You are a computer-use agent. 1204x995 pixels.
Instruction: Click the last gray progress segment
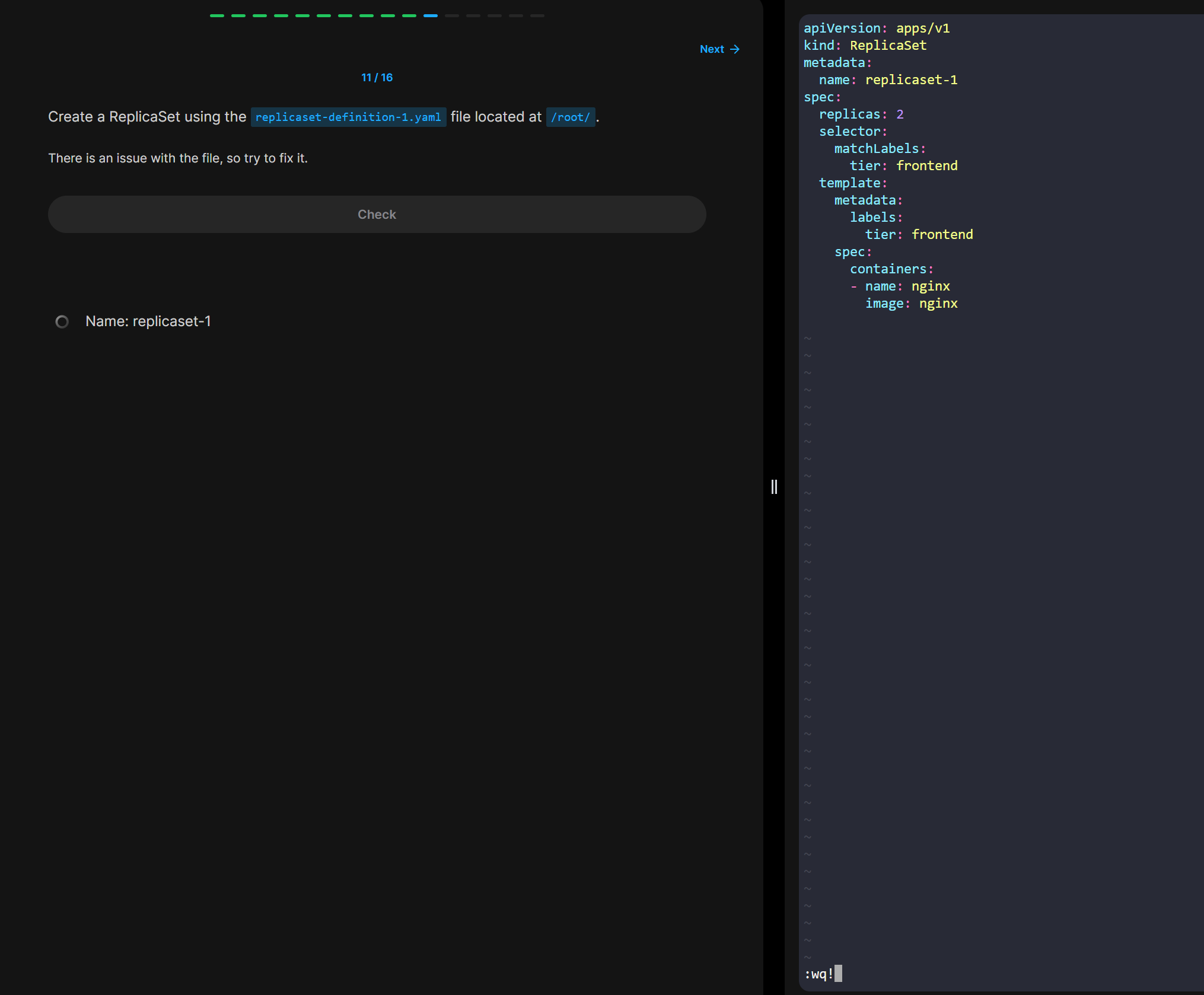[537, 15]
